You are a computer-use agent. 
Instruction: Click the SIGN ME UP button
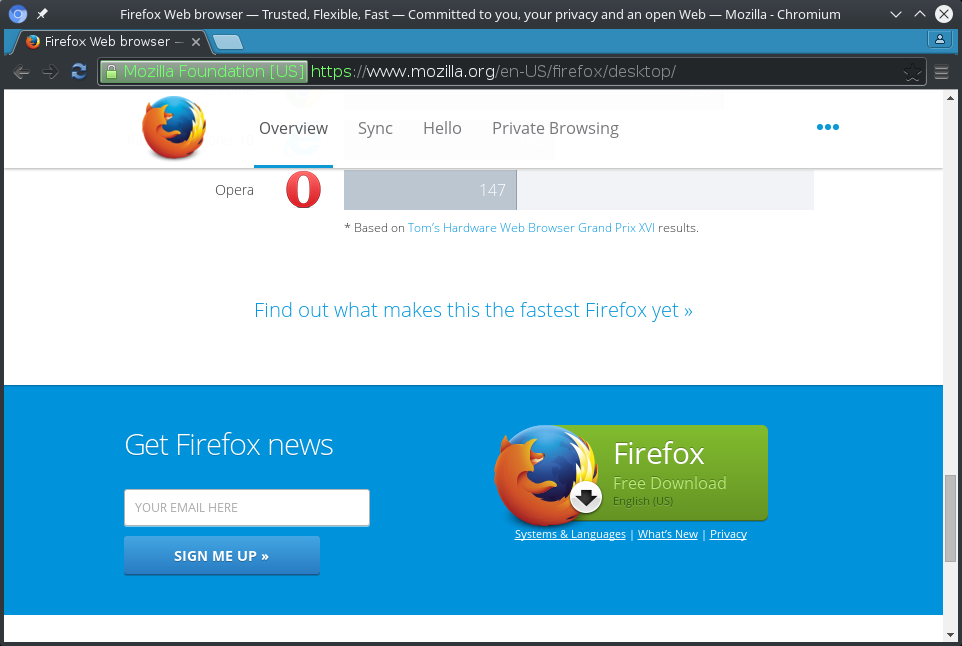coord(221,556)
